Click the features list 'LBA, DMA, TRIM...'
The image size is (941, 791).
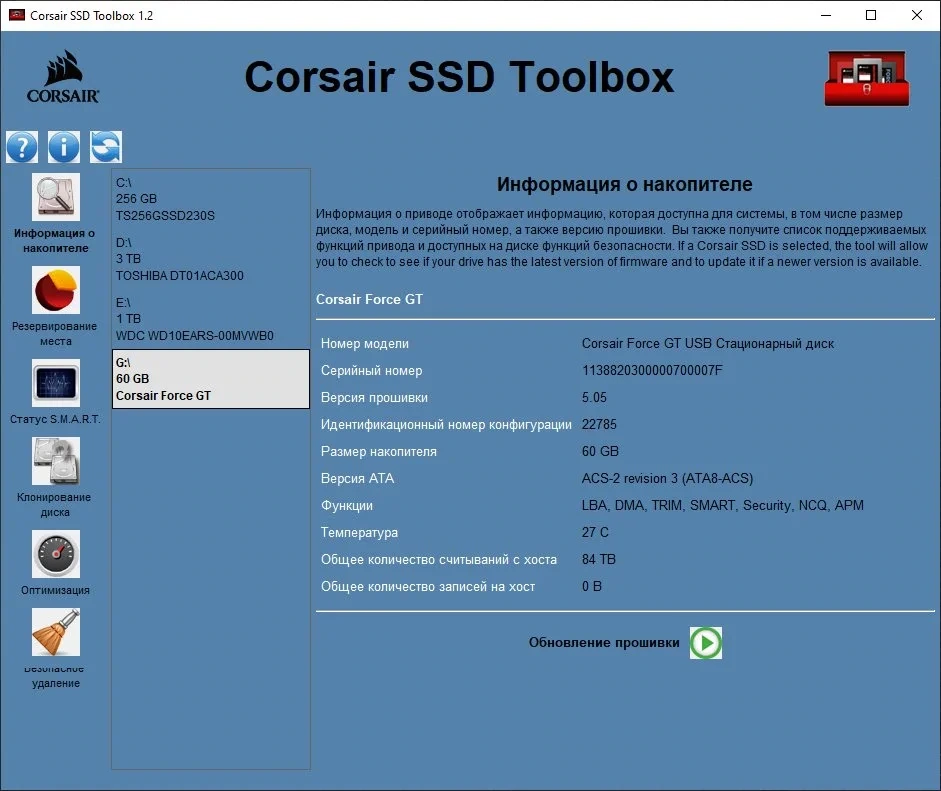[723, 505]
